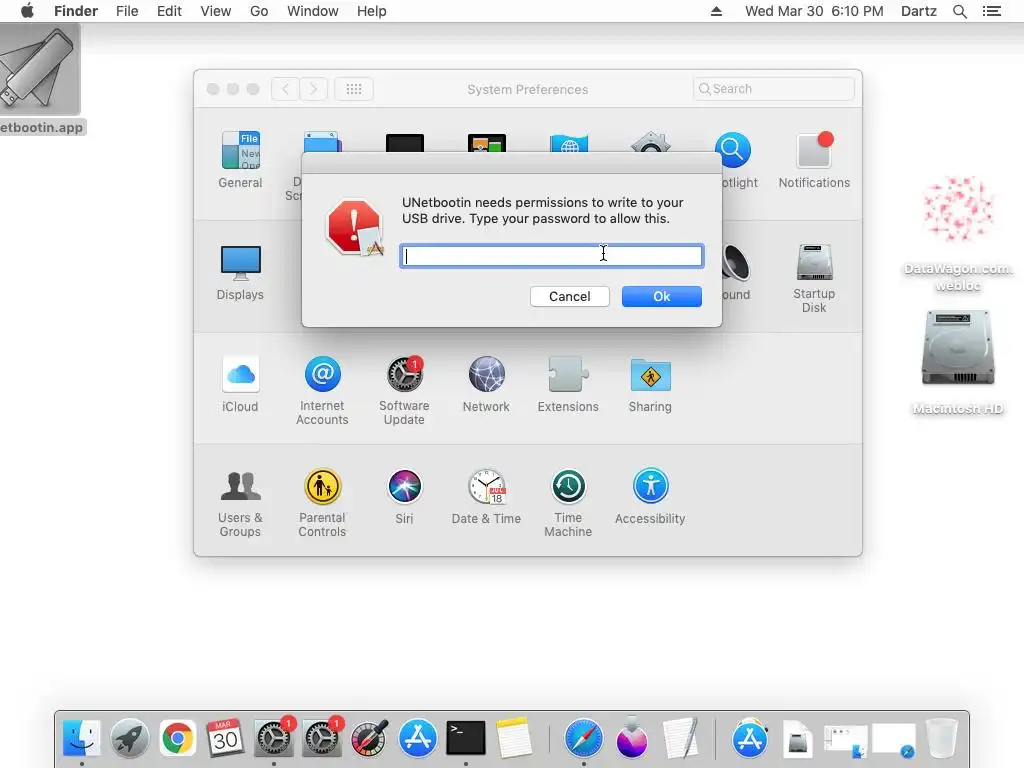Open the Finder menu
This screenshot has width=1024, height=768.
[x=76, y=11]
